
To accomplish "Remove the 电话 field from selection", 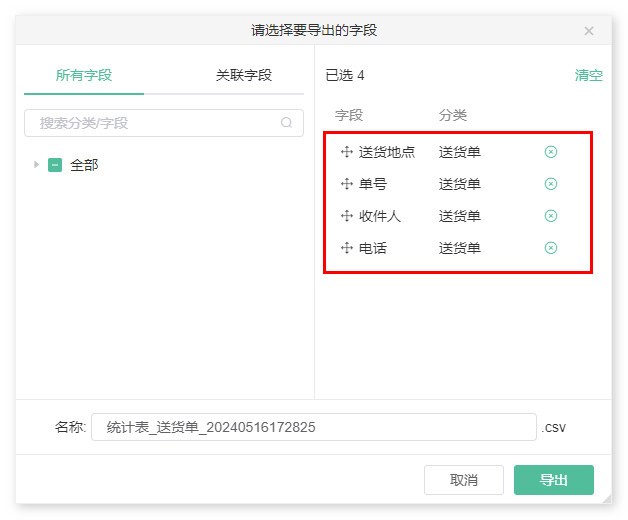I will pyautogui.click(x=551, y=248).
